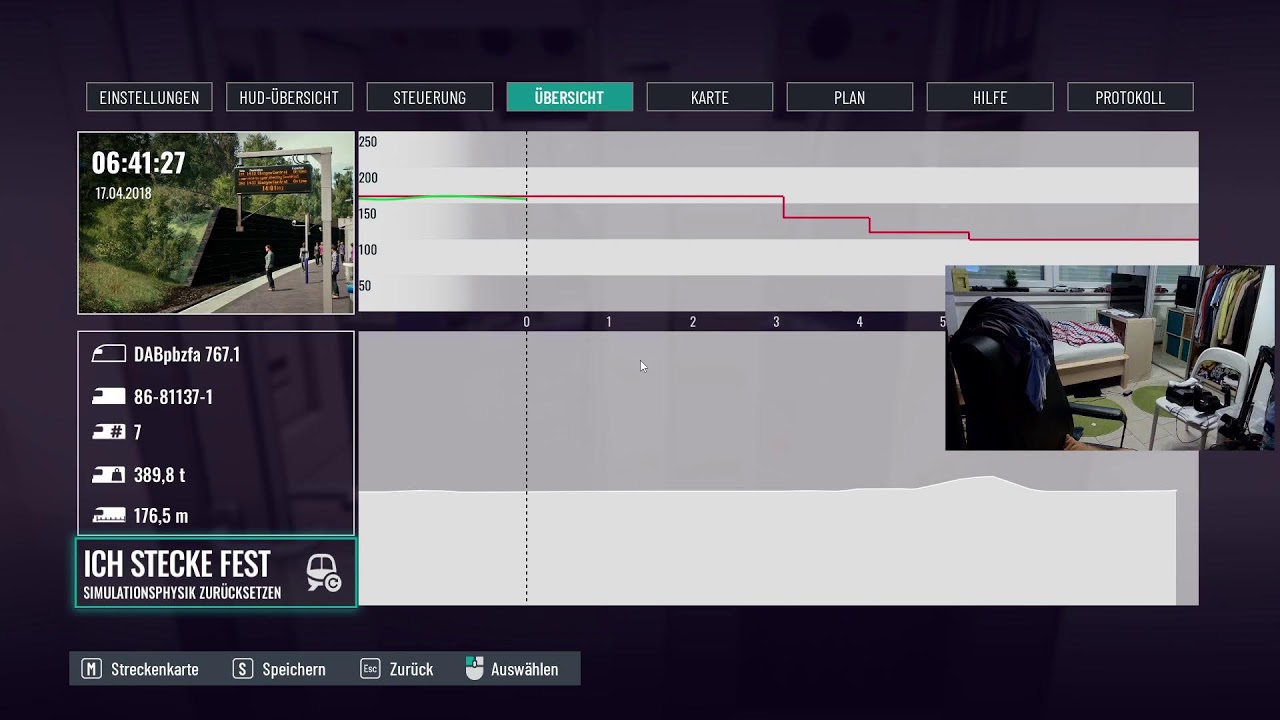Click the 2 km marker on distance axis

[692, 322]
